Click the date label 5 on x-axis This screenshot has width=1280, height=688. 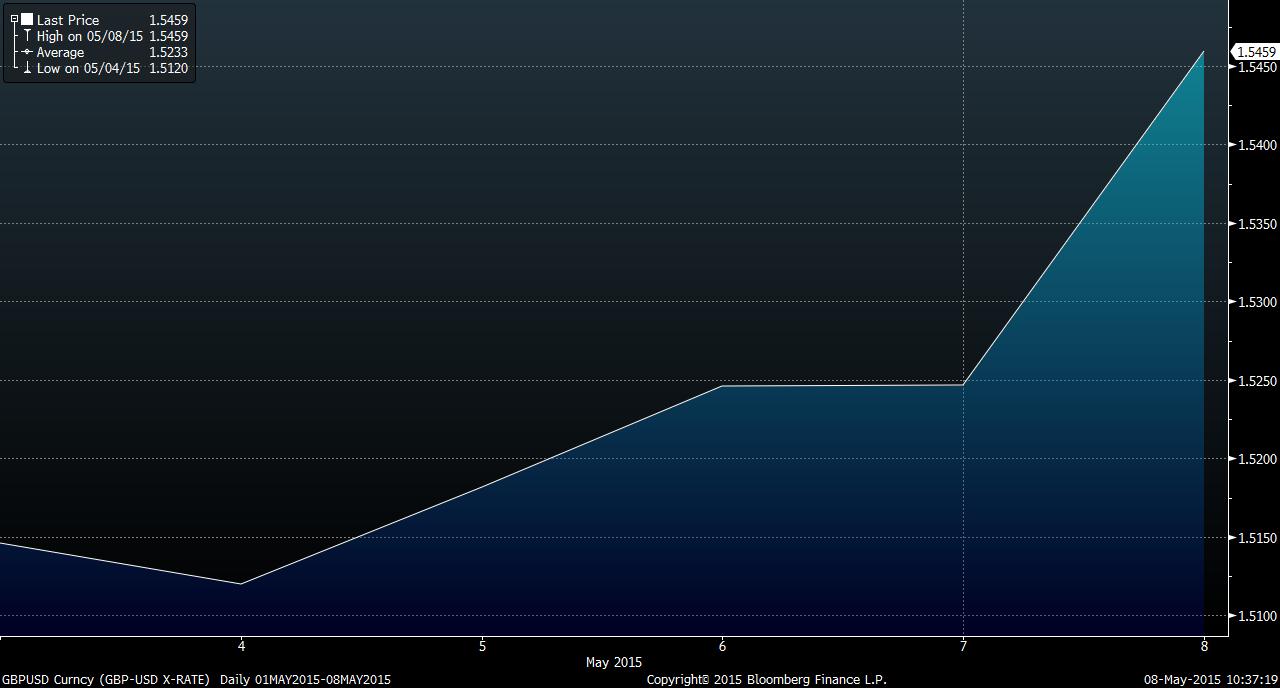pyautogui.click(x=482, y=646)
